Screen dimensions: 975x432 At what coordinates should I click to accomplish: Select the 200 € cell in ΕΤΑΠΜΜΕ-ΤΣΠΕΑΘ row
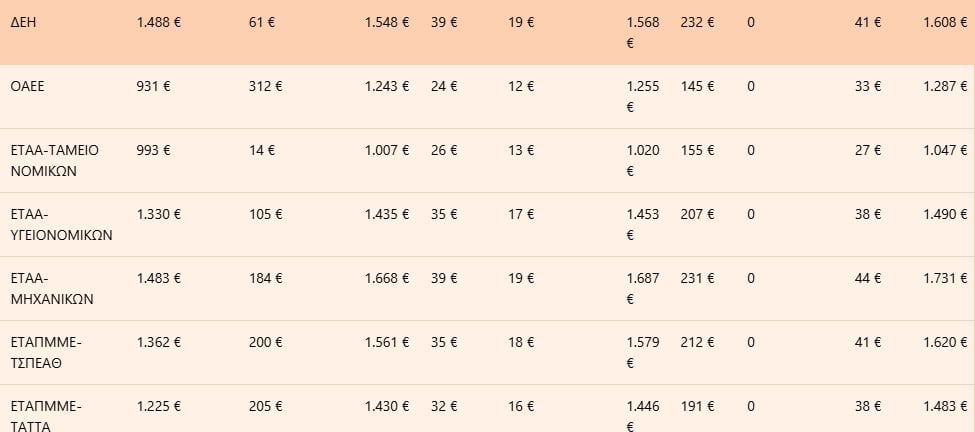point(266,342)
